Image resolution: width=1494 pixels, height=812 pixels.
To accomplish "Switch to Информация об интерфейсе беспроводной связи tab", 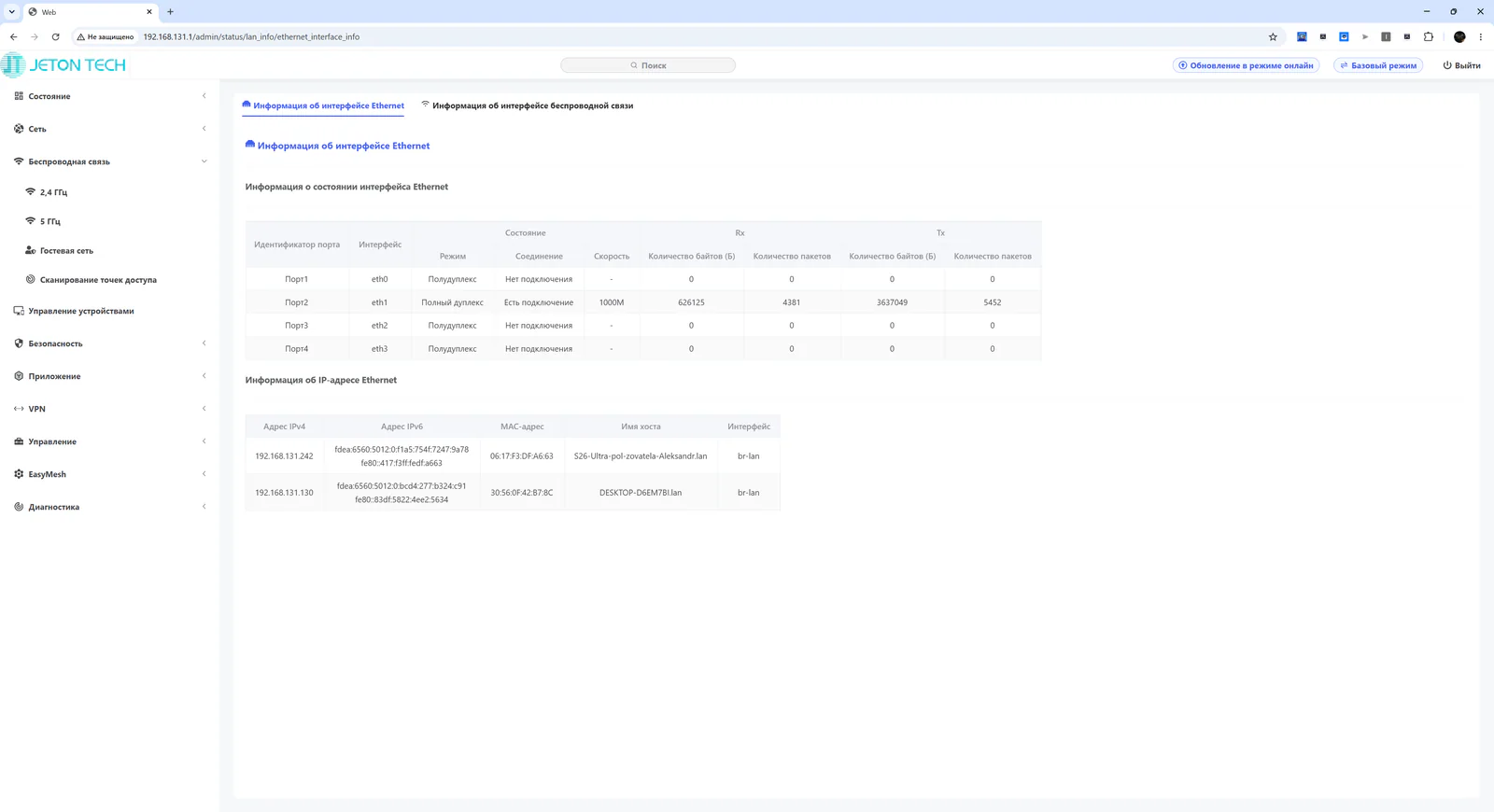I will tap(528, 105).
